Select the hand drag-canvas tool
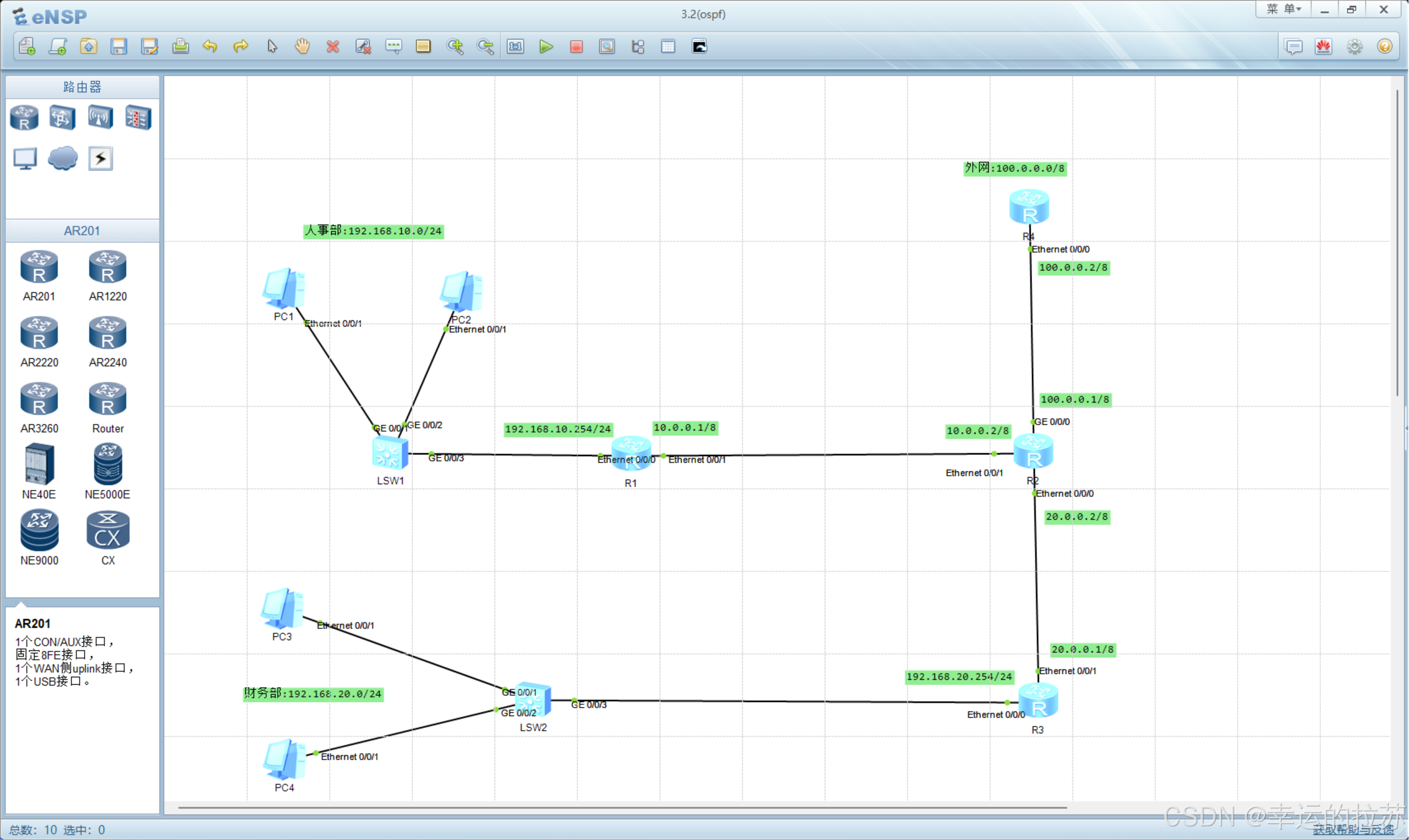 pyautogui.click(x=302, y=46)
